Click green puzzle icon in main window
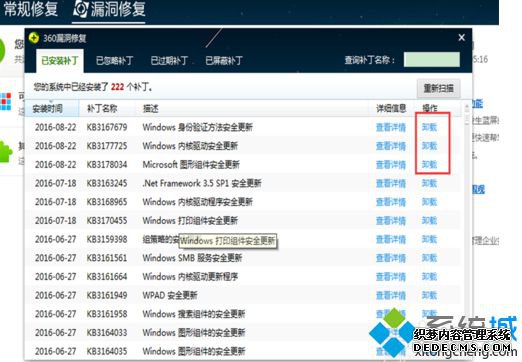Screen dimensions: 522x362 [x=5, y=152]
